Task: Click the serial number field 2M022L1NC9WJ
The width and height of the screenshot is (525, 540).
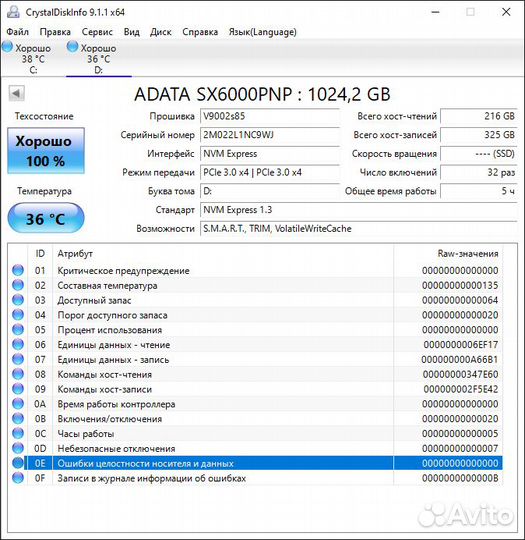Action: click(x=270, y=135)
